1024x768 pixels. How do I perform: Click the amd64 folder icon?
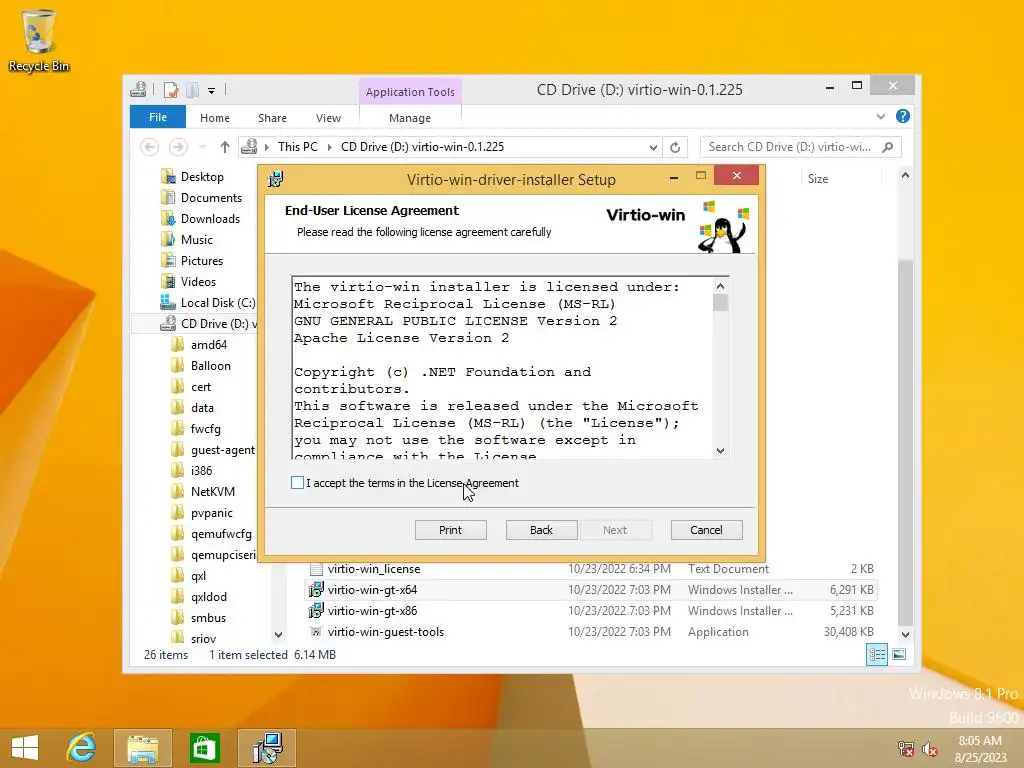point(178,345)
